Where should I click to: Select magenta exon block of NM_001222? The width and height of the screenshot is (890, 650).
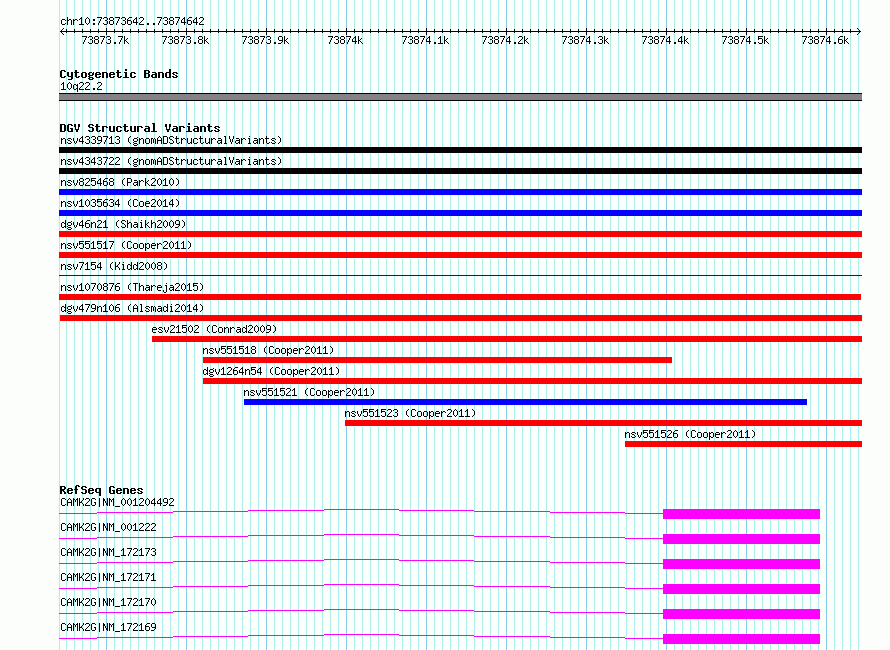pyautogui.click(x=741, y=539)
